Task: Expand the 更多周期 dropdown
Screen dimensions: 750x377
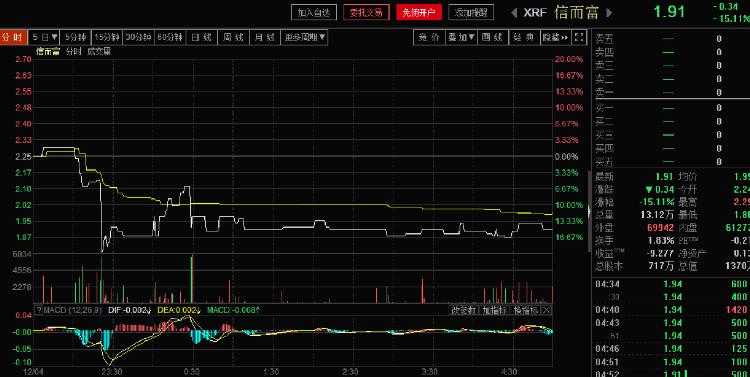Action: click(x=304, y=37)
